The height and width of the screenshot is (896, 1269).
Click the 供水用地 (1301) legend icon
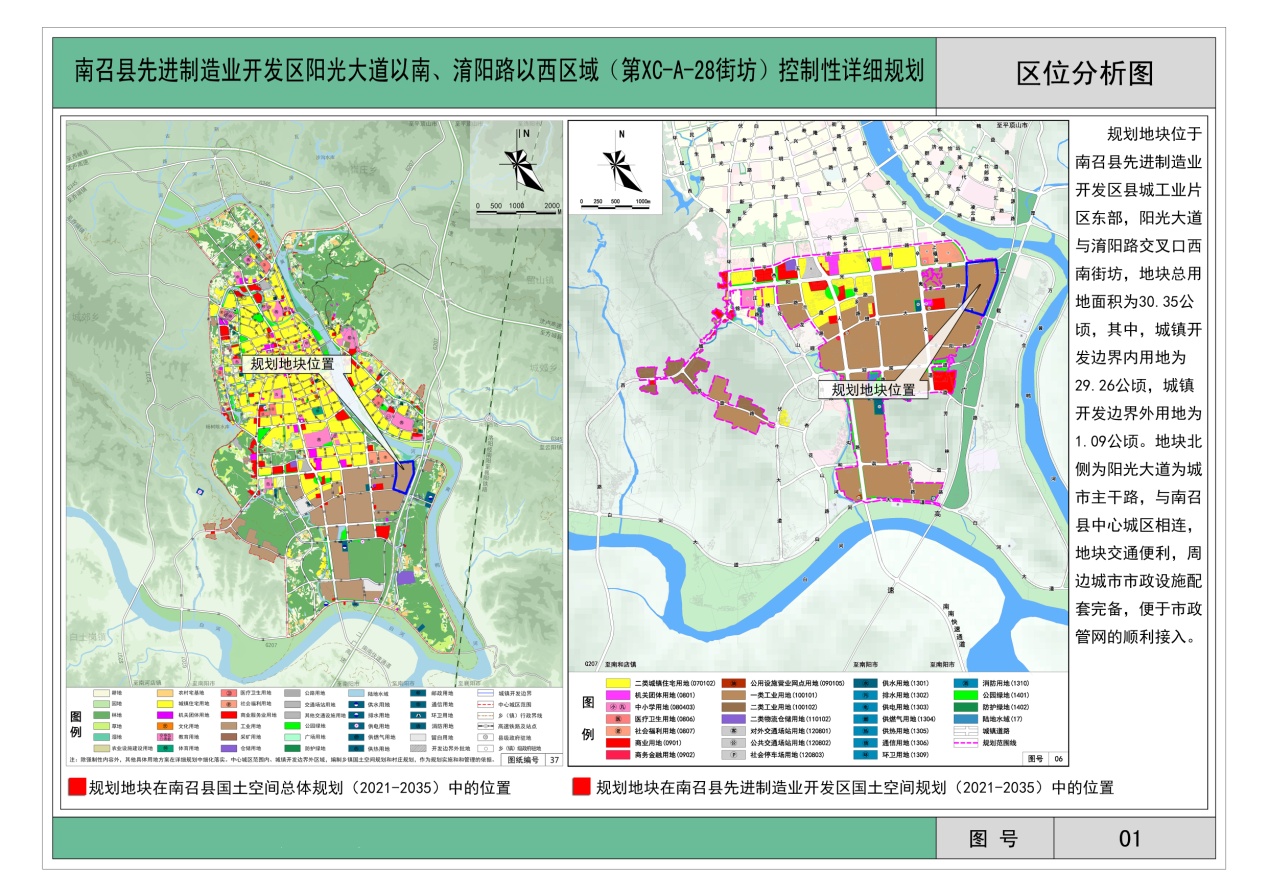pos(864,682)
